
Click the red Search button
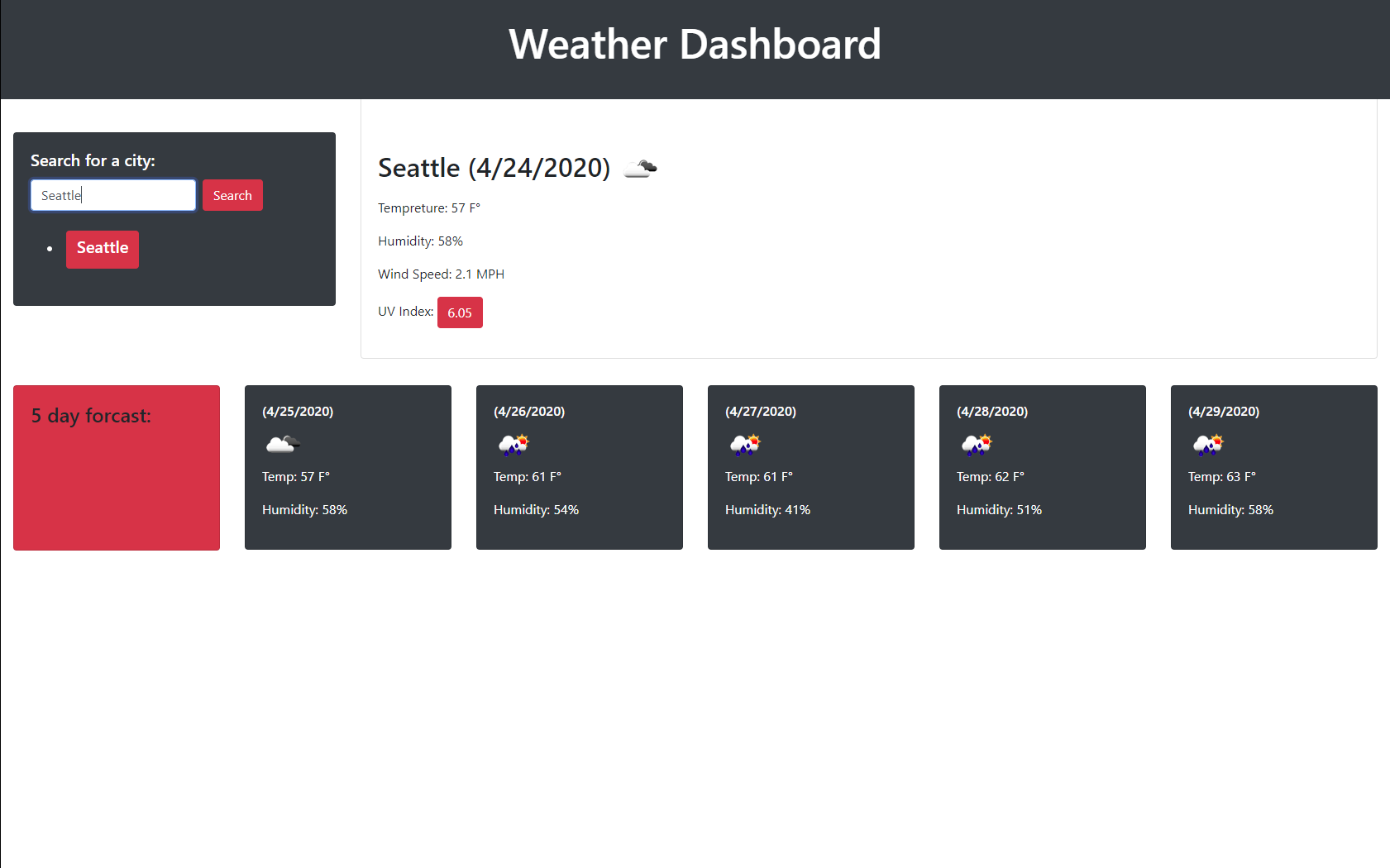click(x=232, y=195)
